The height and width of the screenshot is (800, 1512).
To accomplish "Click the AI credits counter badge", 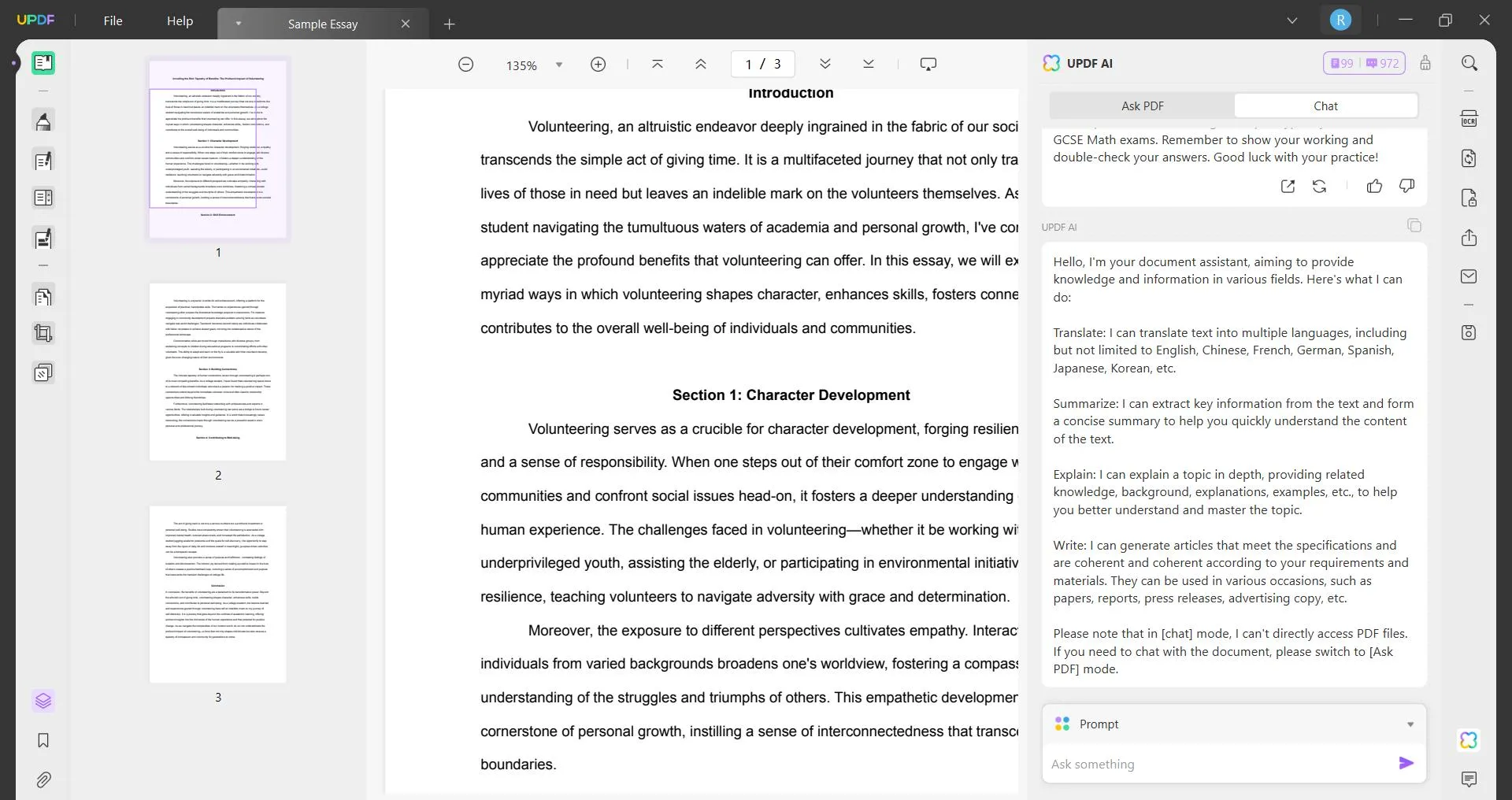I will pyautogui.click(x=1364, y=63).
